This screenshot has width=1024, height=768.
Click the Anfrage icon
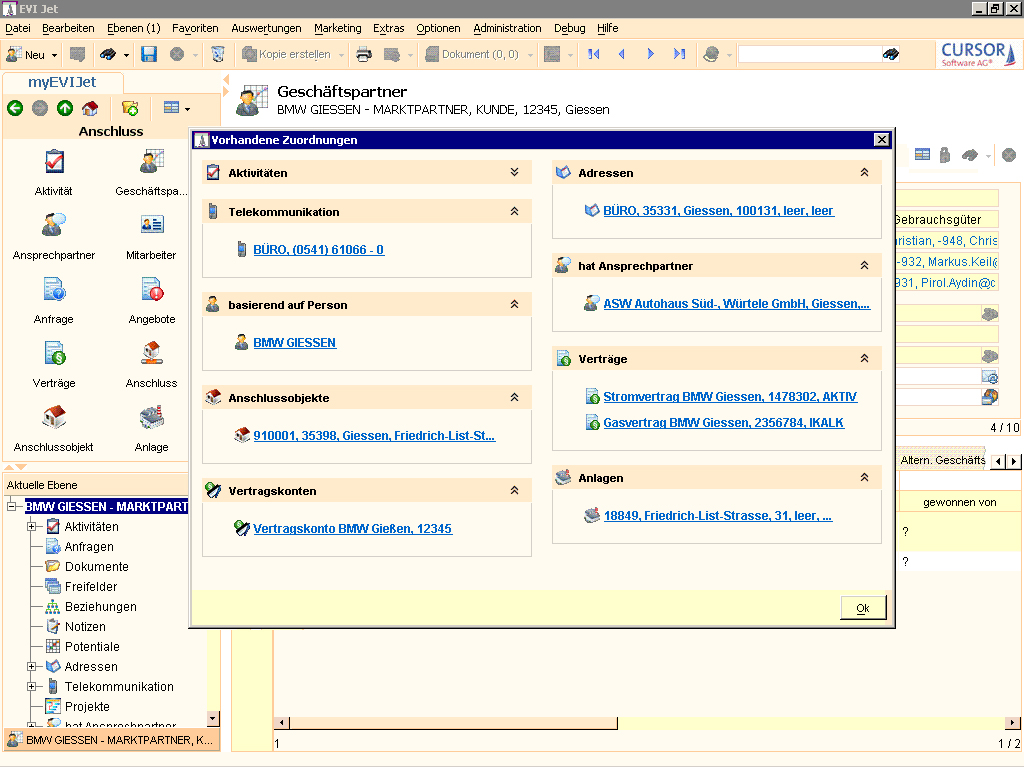tap(54, 291)
